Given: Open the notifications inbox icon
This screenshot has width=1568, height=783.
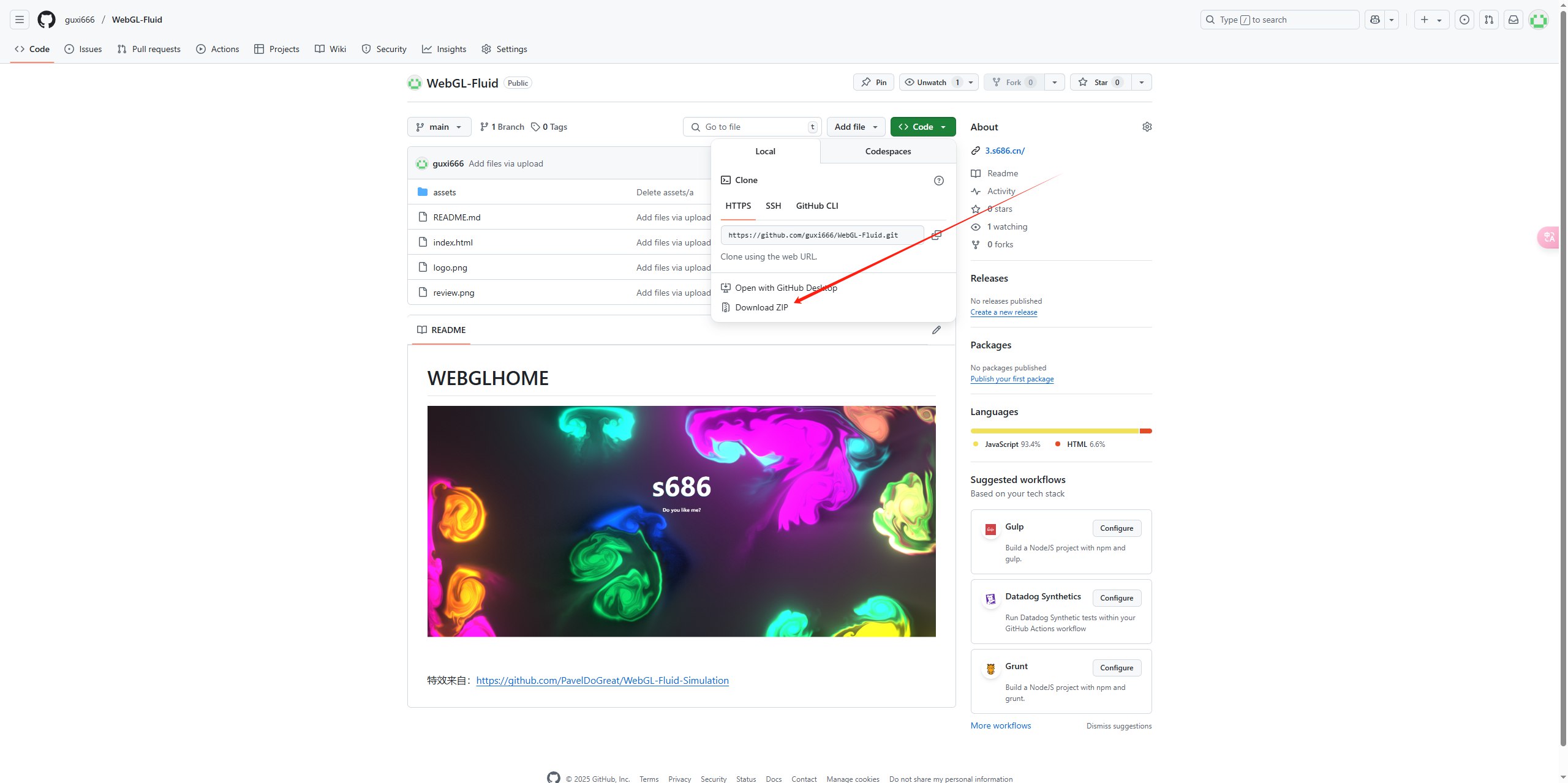Looking at the screenshot, I should [x=1513, y=20].
